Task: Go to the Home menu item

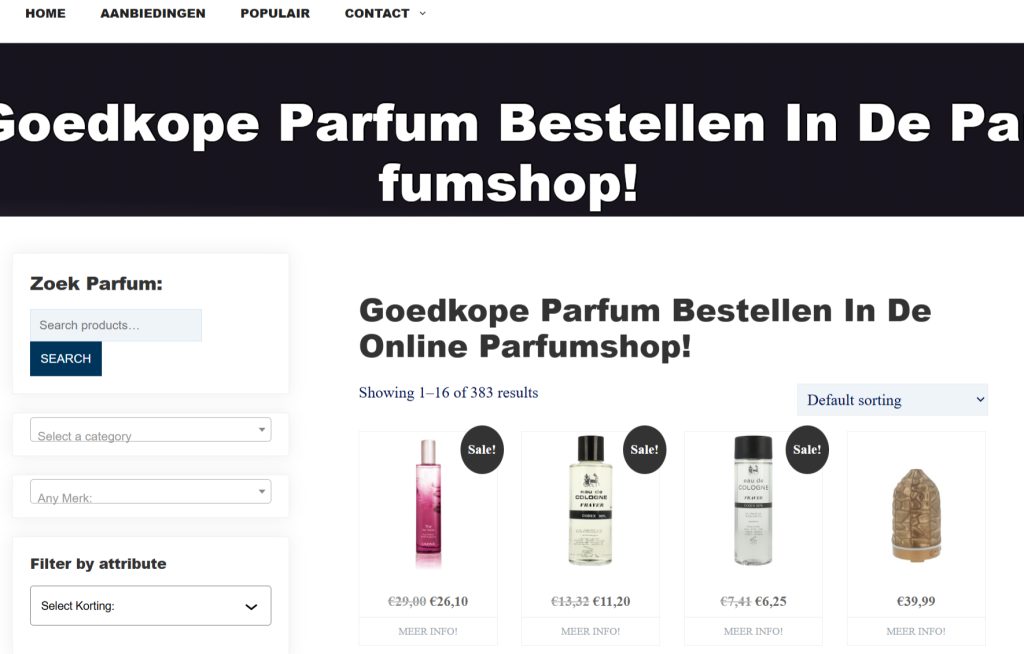Action: pos(45,13)
